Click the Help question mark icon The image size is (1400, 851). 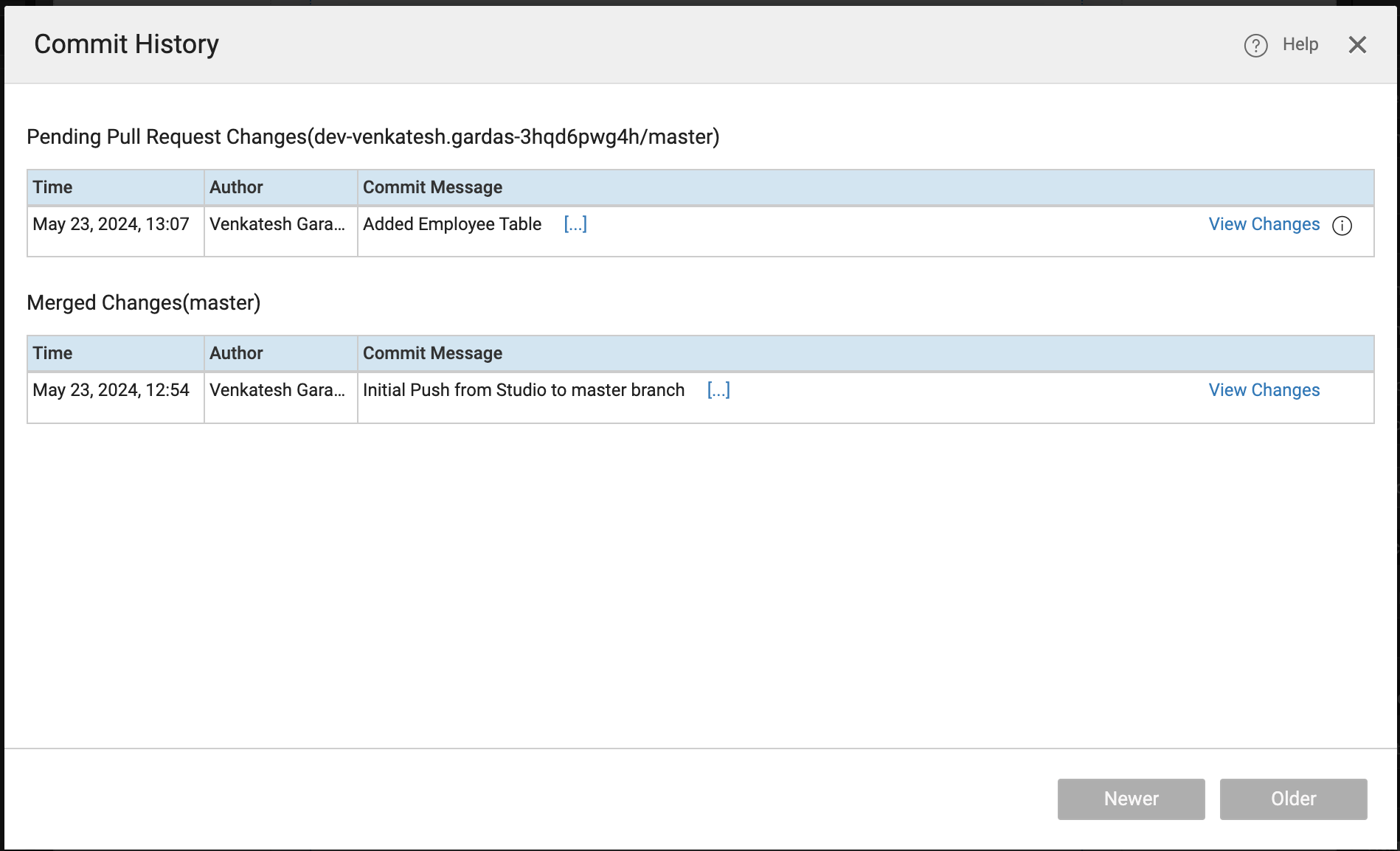click(1255, 46)
